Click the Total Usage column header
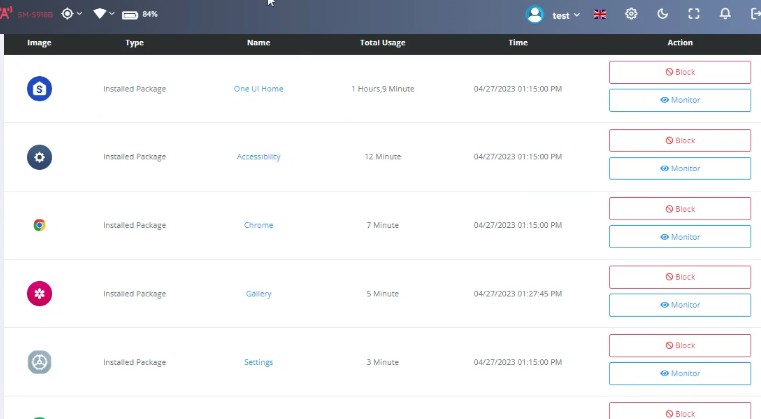The width and height of the screenshot is (761, 419). [x=382, y=43]
